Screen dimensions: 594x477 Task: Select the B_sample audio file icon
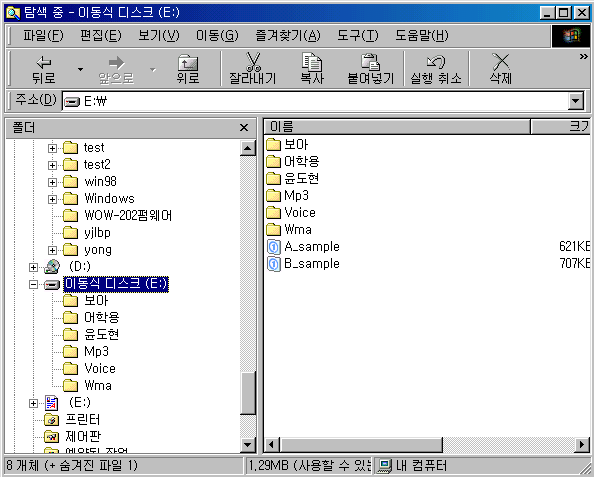click(274, 264)
